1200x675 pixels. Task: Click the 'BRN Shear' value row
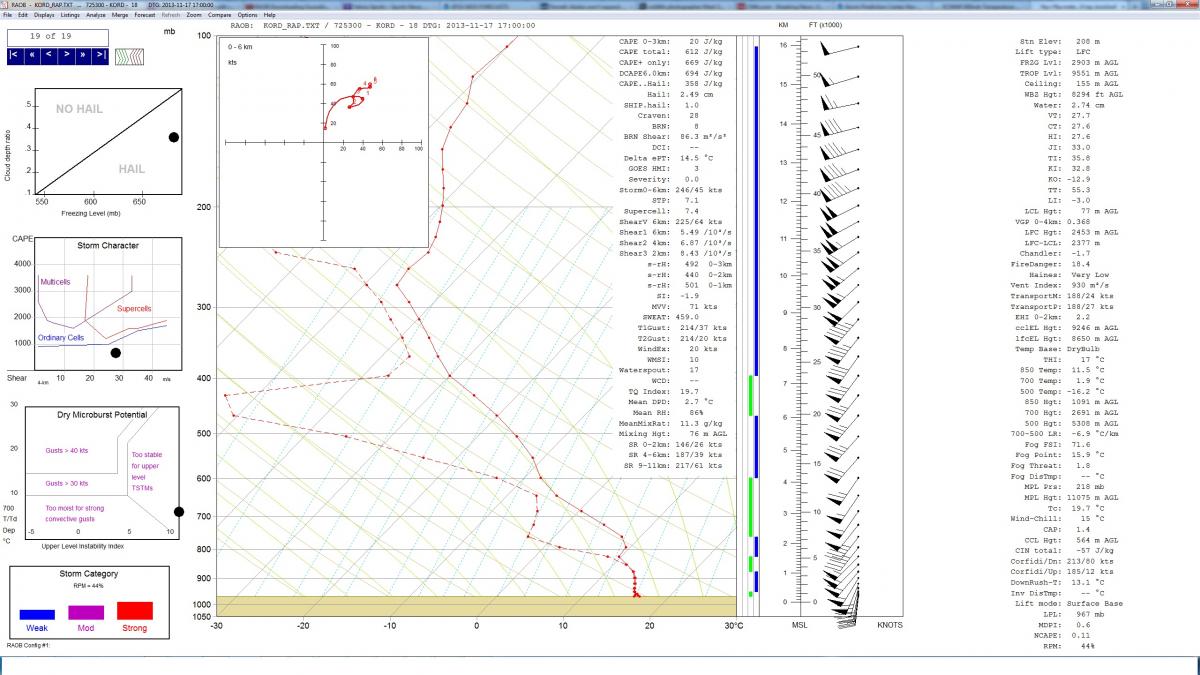pyautogui.click(x=676, y=136)
